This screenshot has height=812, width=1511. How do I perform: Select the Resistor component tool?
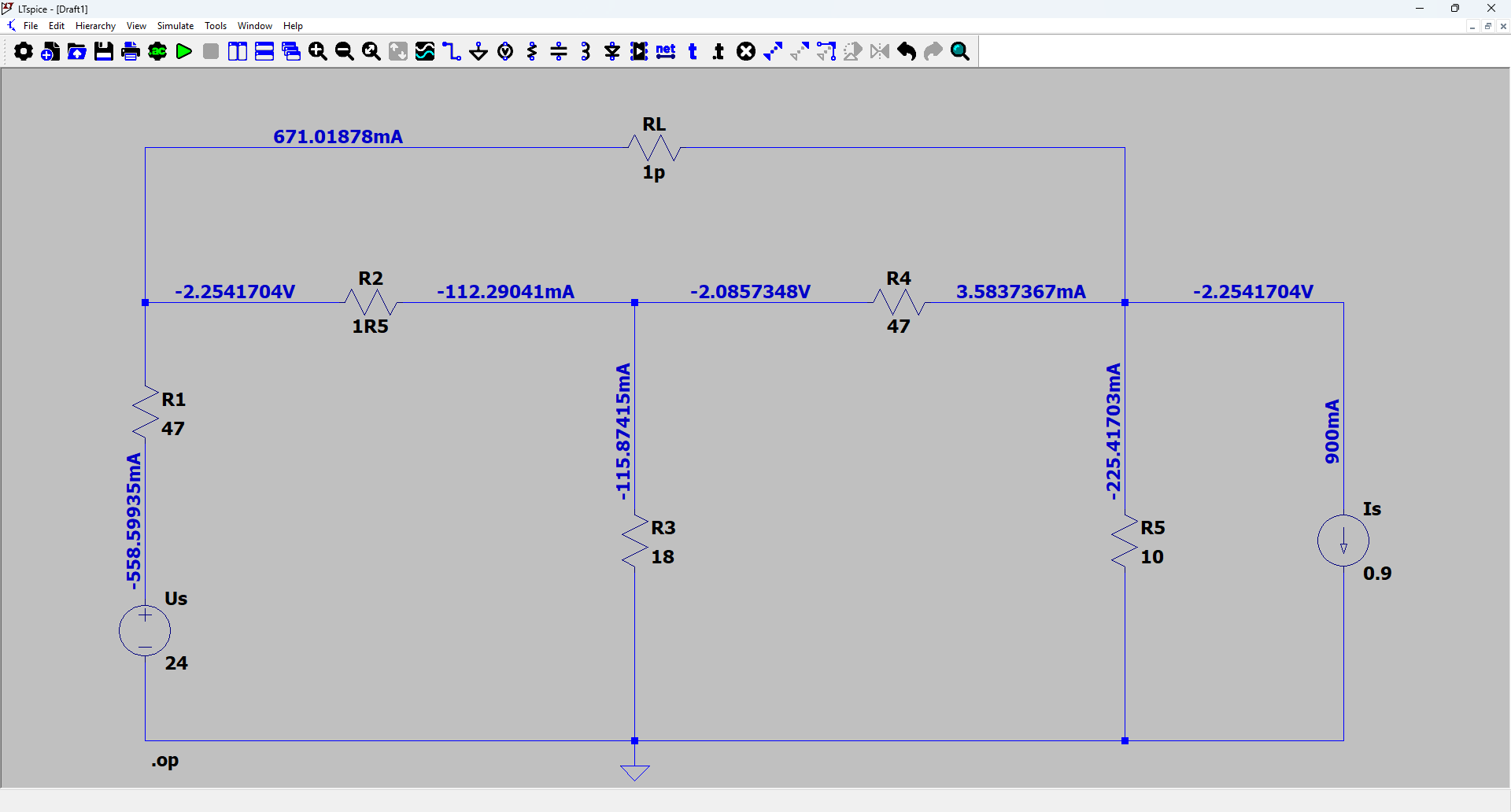coord(533,52)
